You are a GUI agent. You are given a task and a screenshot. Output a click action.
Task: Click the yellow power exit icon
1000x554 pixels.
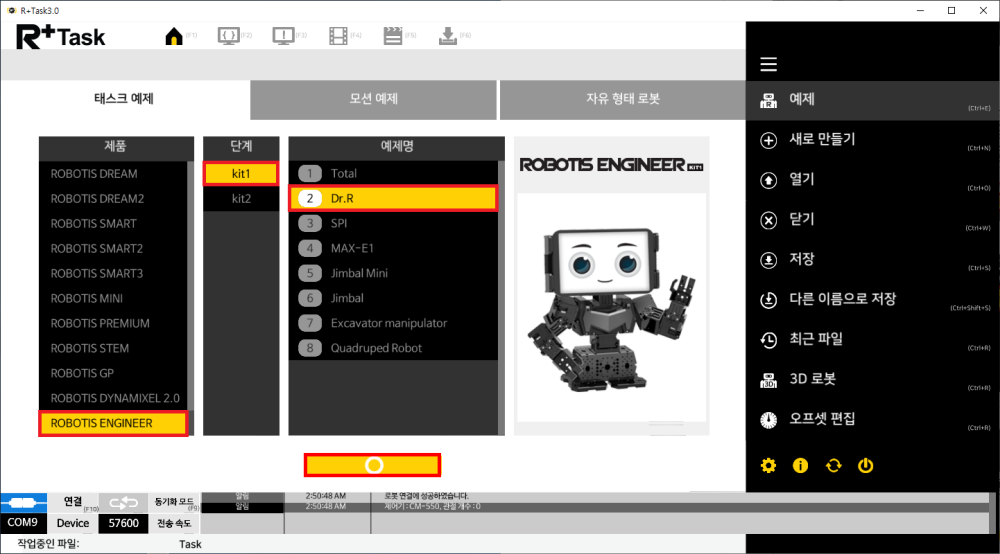pos(866,465)
